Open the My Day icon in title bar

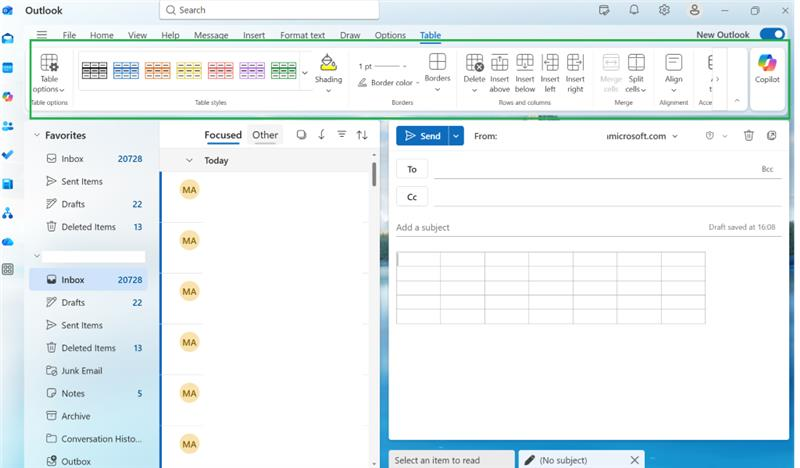[604, 10]
